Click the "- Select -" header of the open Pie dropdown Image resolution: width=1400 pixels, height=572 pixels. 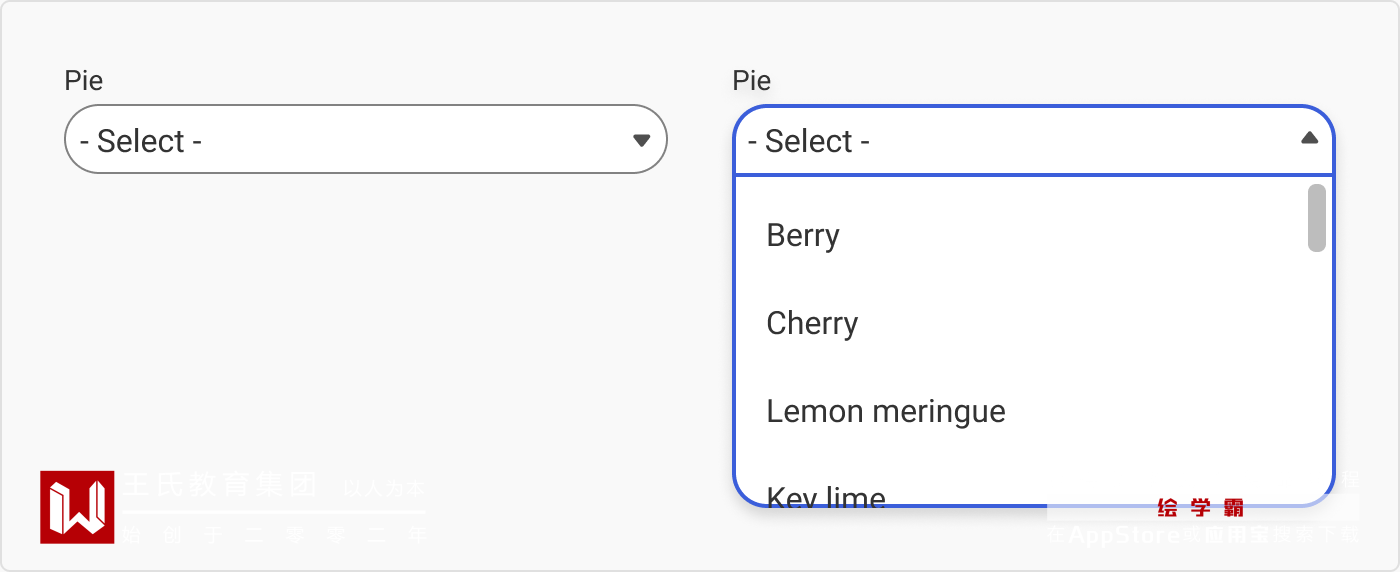tap(1000, 141)
